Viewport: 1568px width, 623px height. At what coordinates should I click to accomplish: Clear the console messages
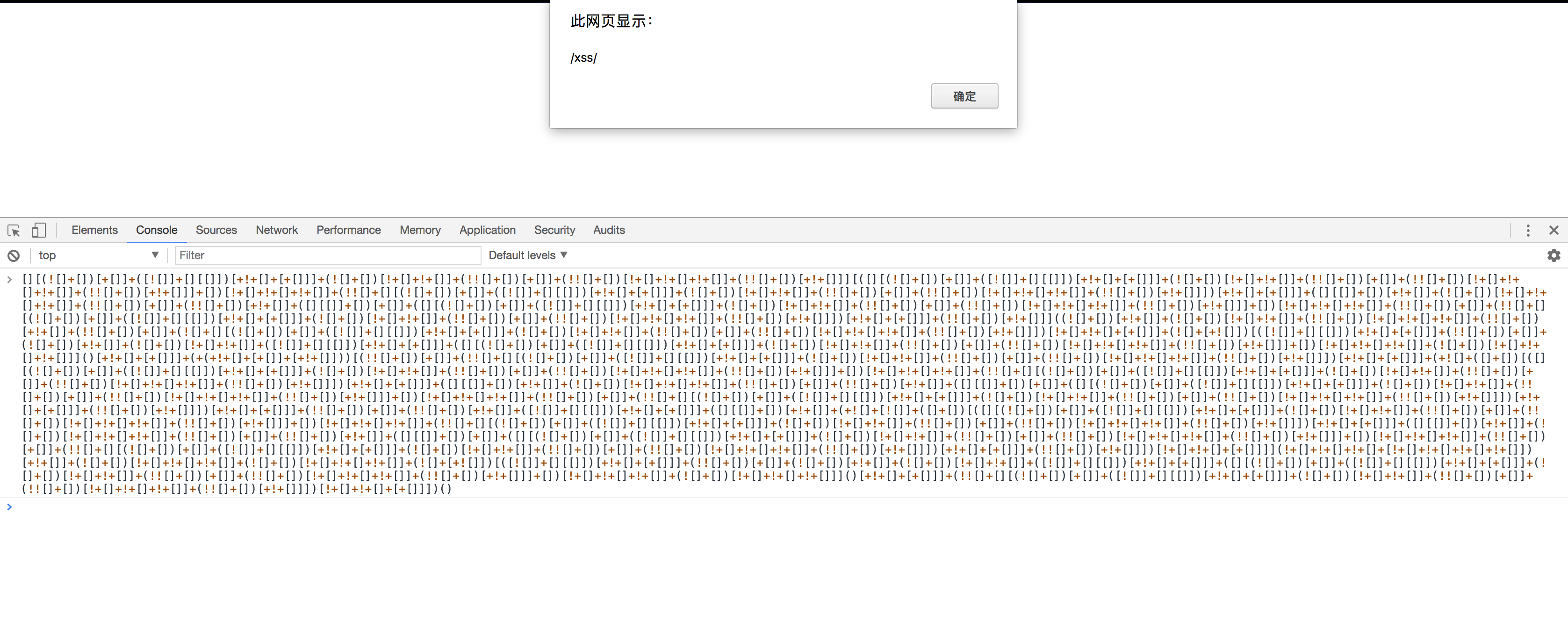[x=14, y=255]
